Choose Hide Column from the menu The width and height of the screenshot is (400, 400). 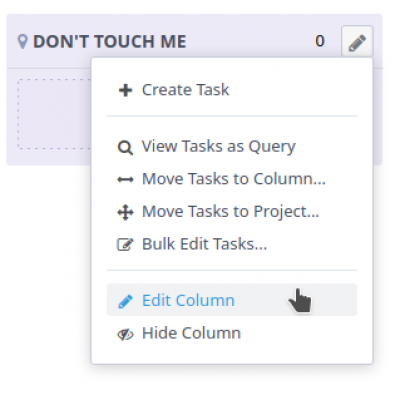[232, 333]
